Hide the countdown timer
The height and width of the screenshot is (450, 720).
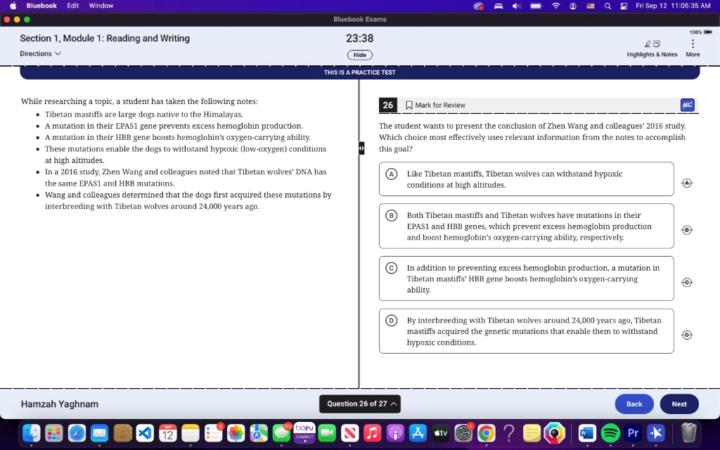(360, 55)
